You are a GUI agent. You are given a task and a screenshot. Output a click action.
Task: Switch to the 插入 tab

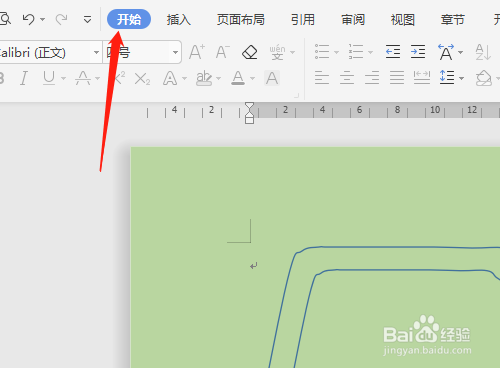coord(179,20)
